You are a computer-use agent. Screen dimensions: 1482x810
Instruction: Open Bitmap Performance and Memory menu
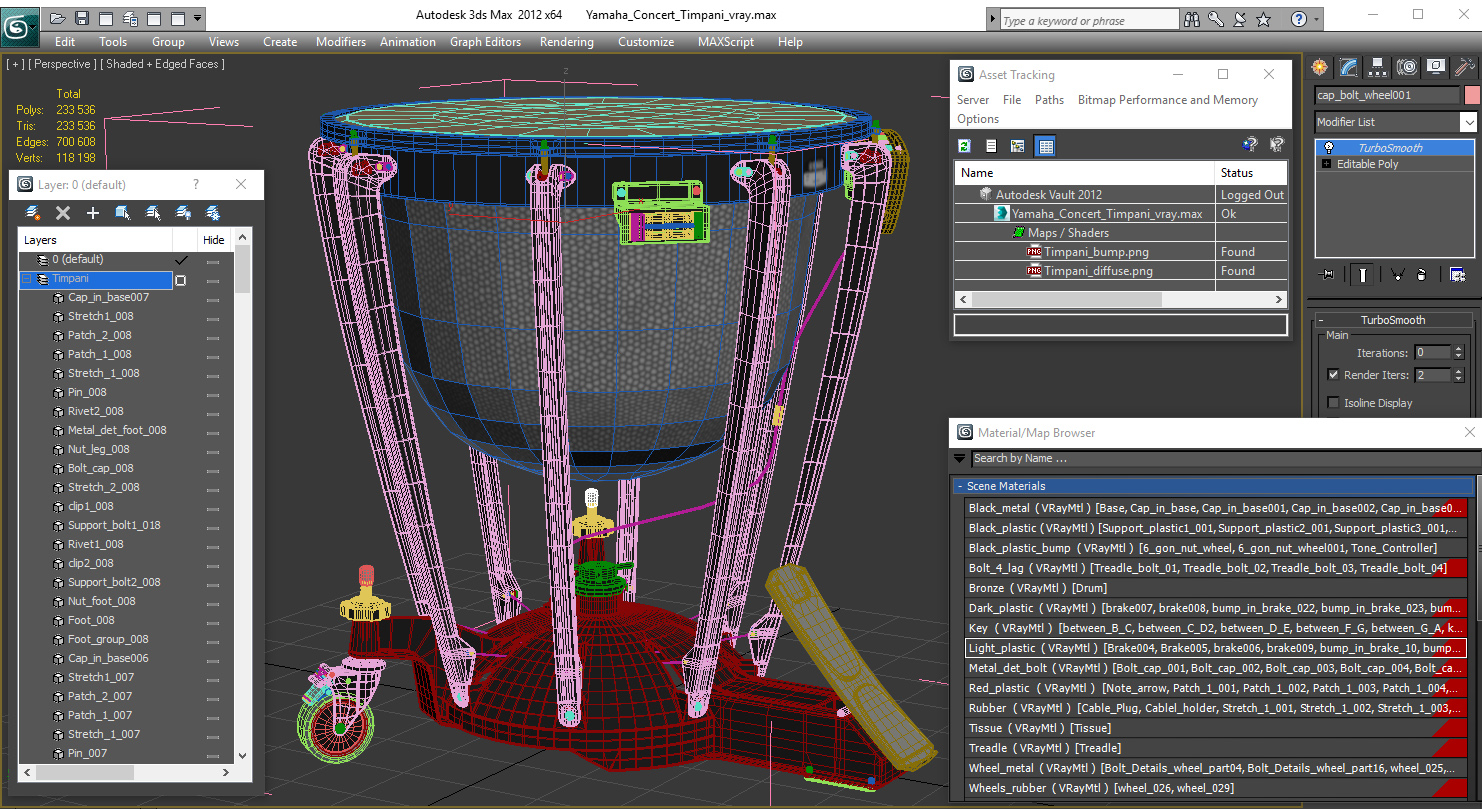pos(1167,100)
